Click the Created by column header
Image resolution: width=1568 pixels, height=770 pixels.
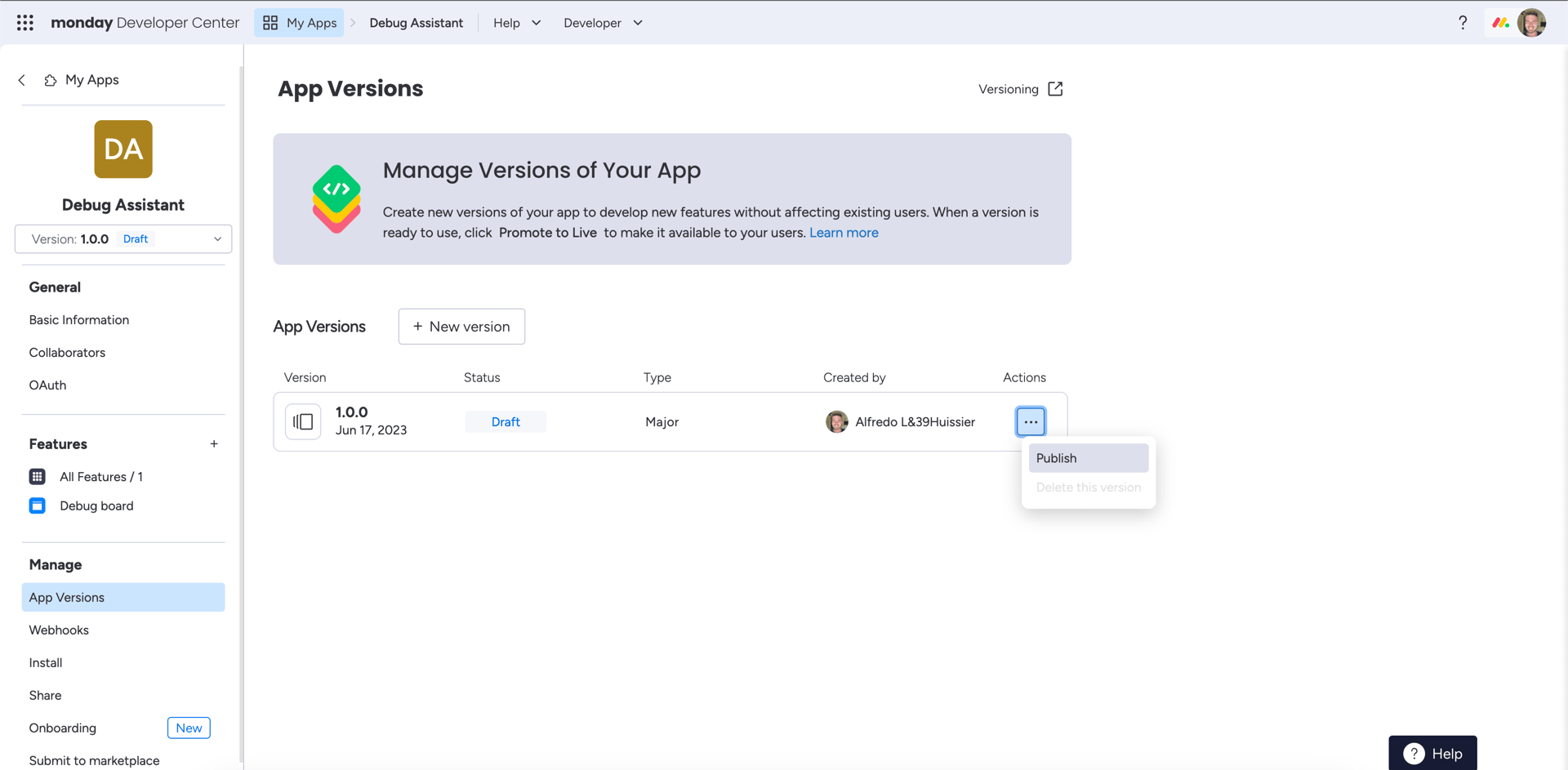coord(854,377)
